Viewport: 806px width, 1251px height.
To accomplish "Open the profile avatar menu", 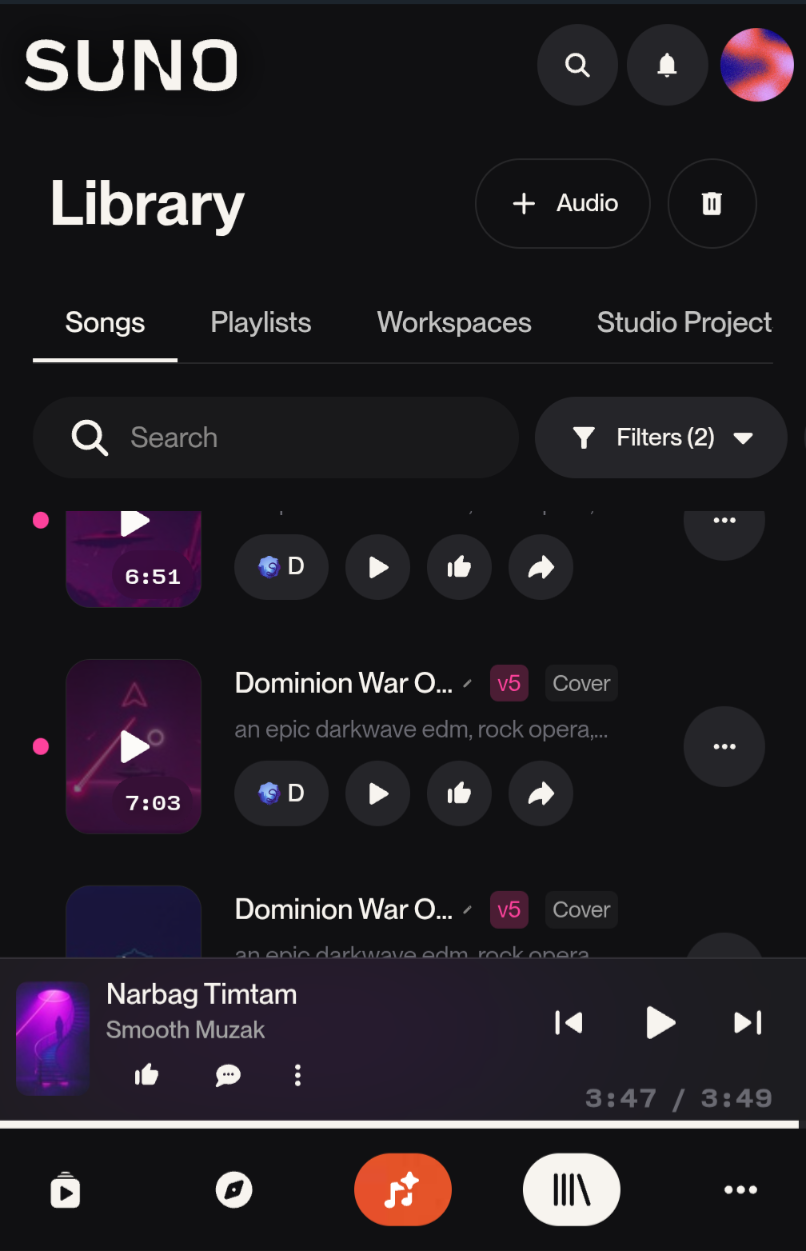I will [757, 65].
